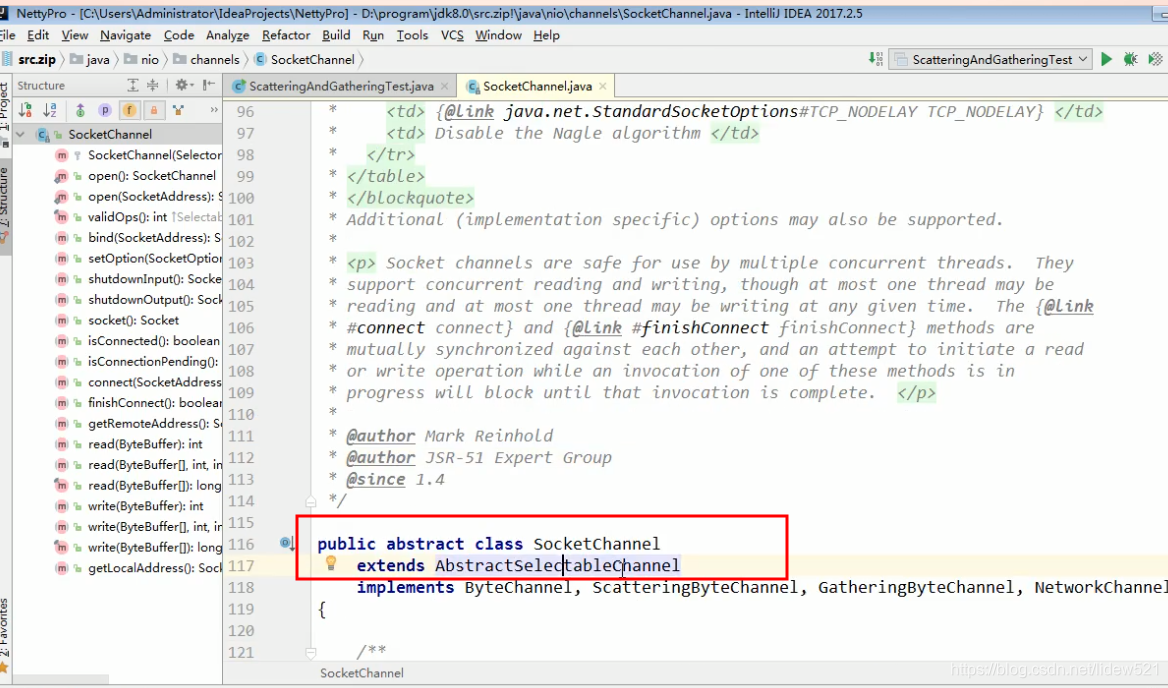Click the intention light bulb on line 117
This screenshot has width=1168, height=688.
click(331, 564)
